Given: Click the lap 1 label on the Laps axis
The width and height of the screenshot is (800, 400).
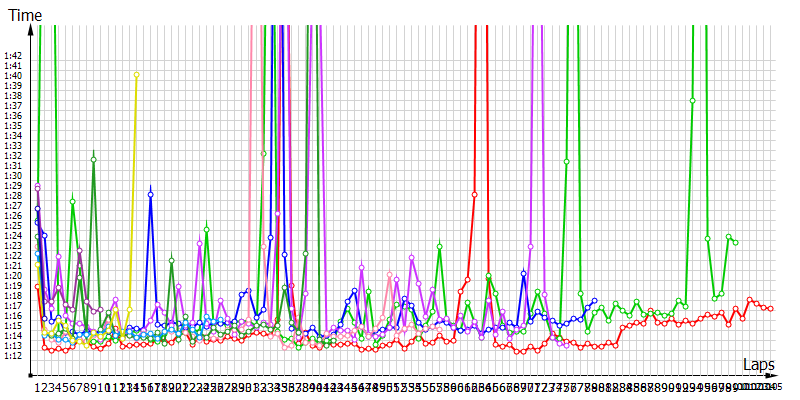Looking at the screenshot, I should click(x=38, y=387).
